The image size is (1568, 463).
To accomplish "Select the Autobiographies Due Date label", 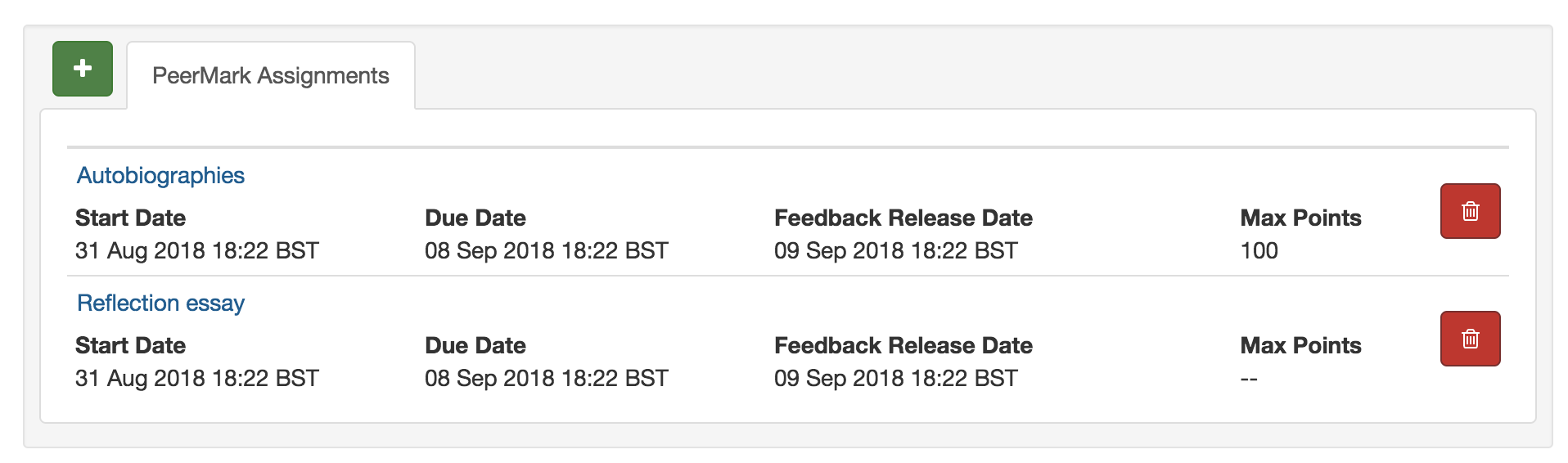I will tap(475, 218).
